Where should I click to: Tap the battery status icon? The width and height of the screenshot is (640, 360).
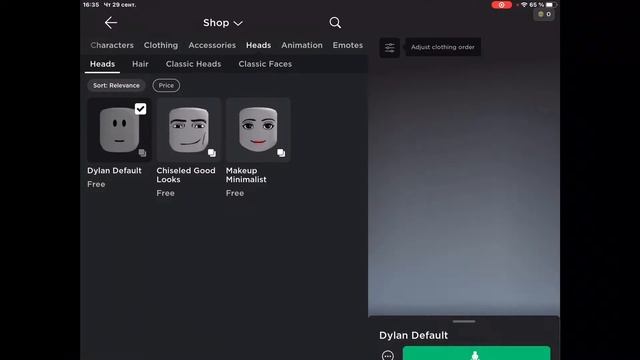(550, 5)
